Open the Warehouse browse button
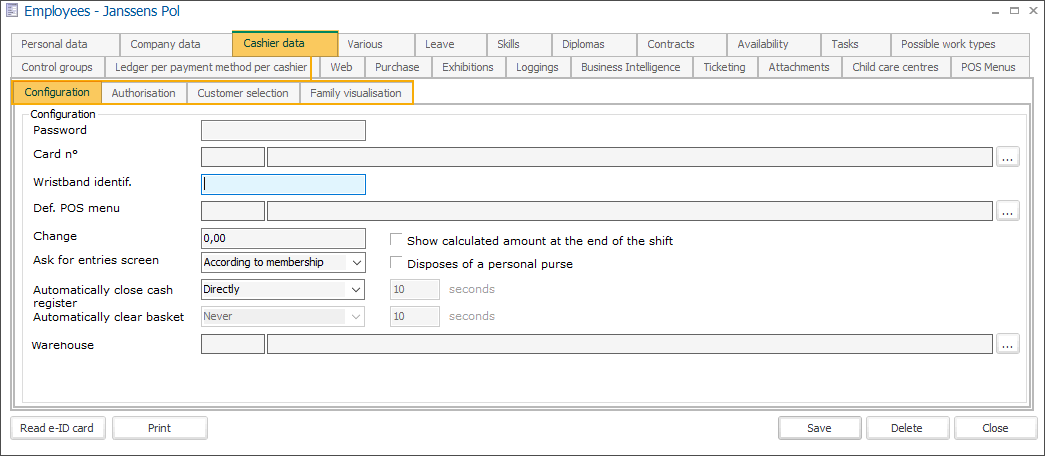The width and height of the screenshot is (1045, 456). pos(1008,344)
